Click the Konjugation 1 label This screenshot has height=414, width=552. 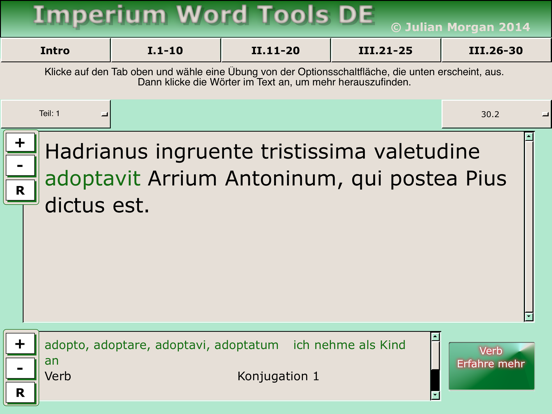[278, 376]
